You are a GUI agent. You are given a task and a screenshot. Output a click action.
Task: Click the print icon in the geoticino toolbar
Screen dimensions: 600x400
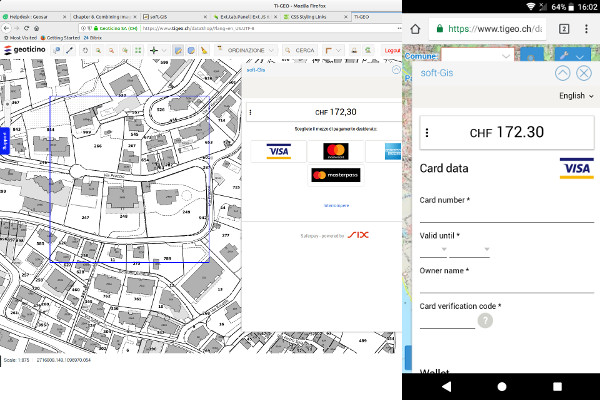tap(354, 50)
